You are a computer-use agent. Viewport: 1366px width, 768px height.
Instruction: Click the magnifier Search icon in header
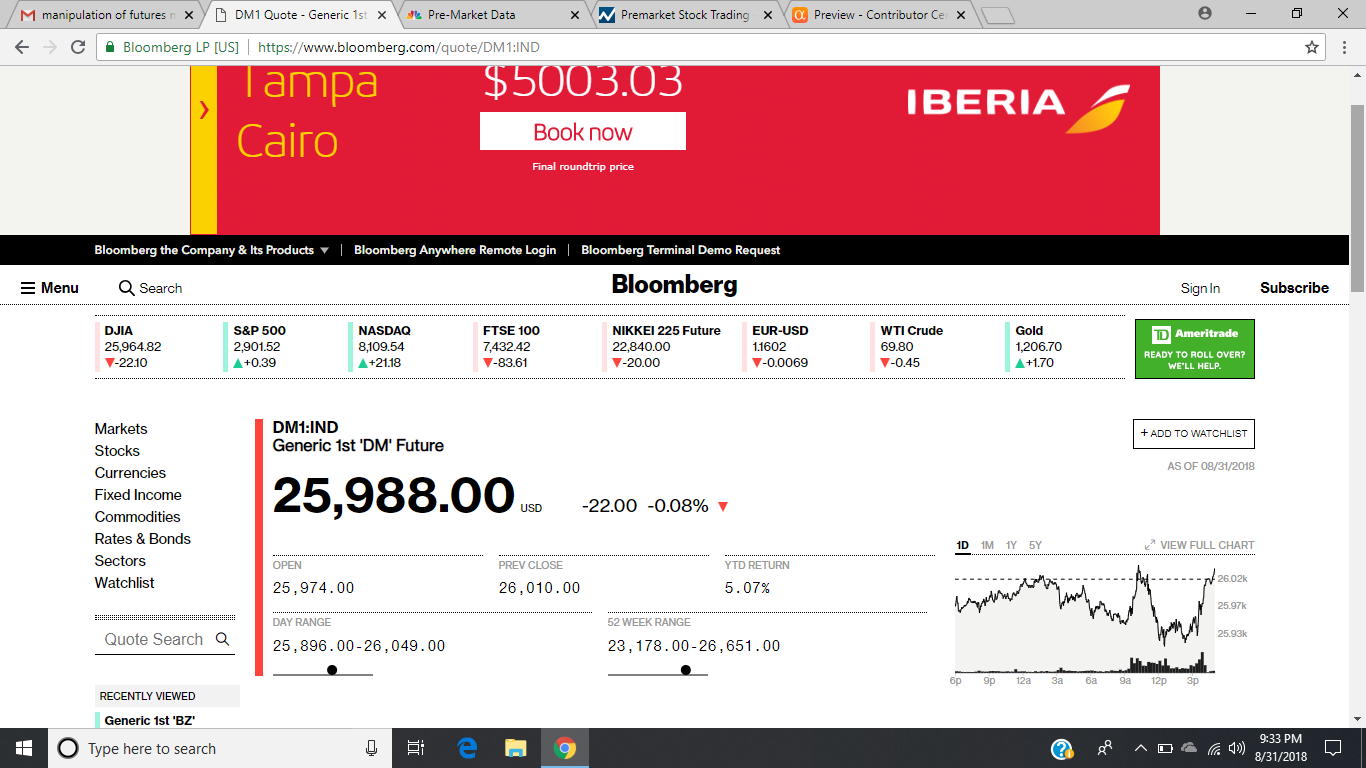click(126, 288)
